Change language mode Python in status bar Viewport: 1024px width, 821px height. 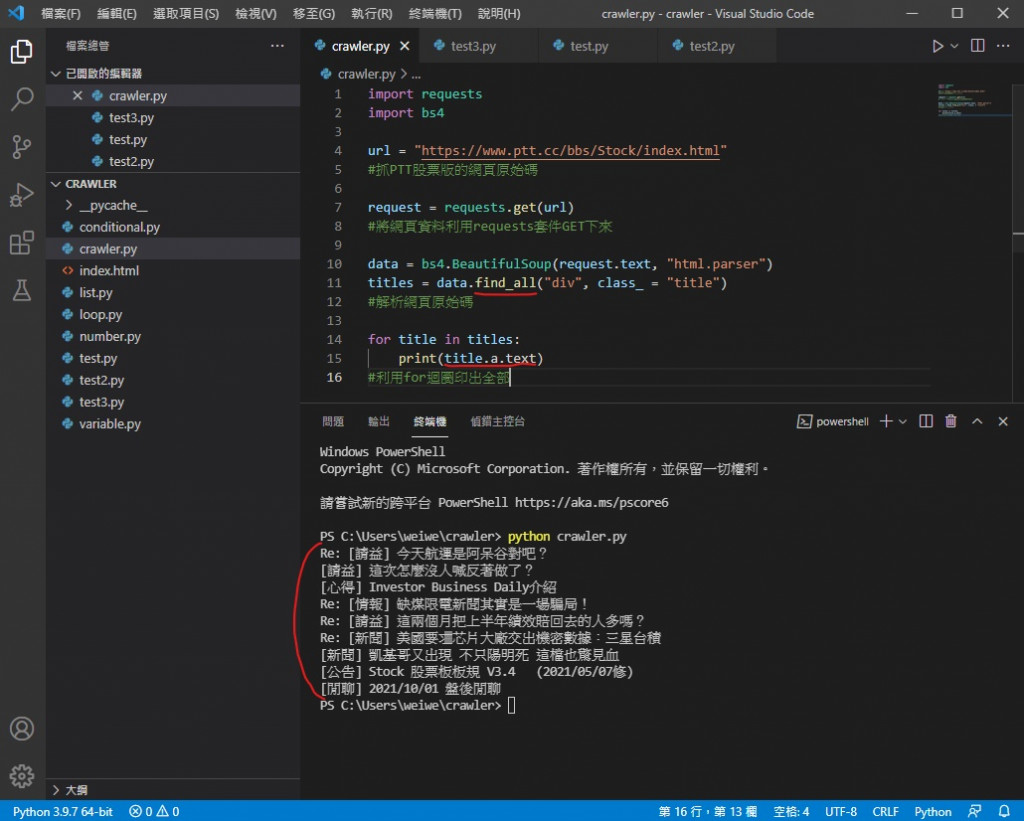click(x=933, y=811)
